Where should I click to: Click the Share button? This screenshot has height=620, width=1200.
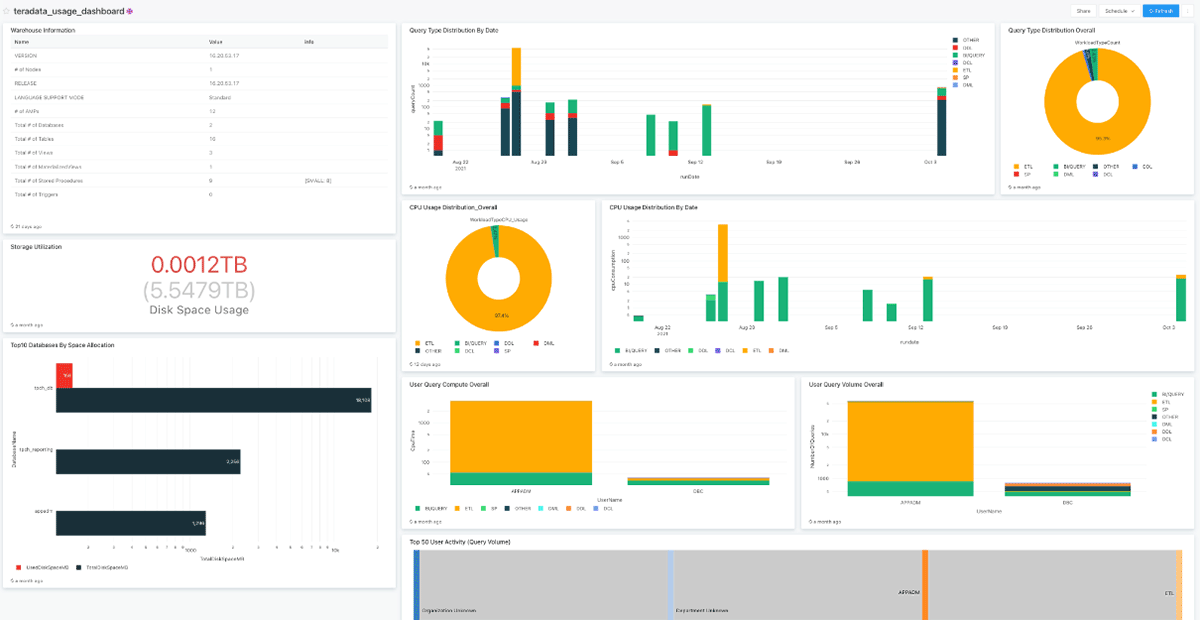[x=1082, y=11]
